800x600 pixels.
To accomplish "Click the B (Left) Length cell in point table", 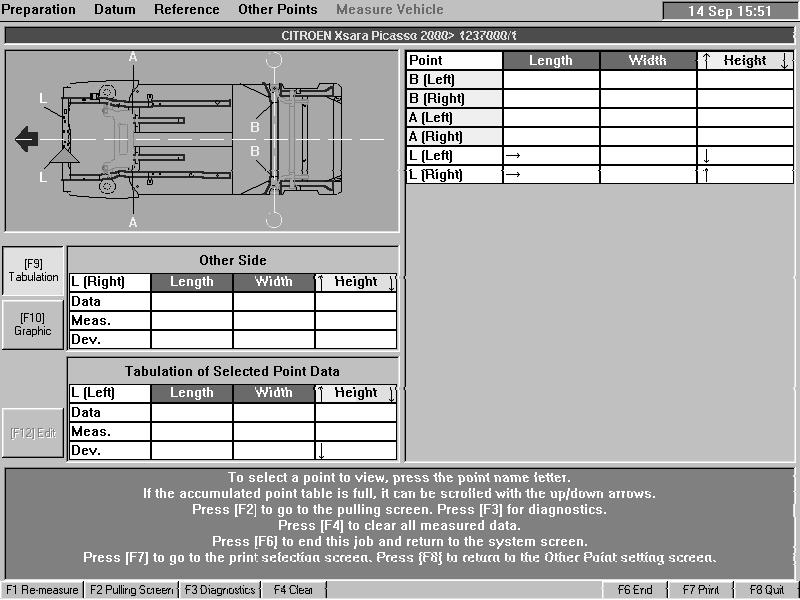I will [x=551, y=80].
